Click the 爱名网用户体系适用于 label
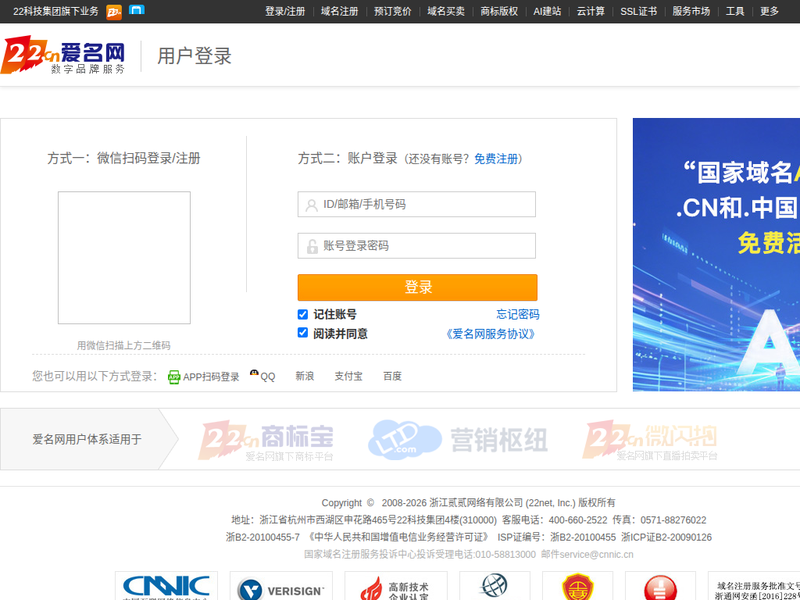 click(87, 439)
